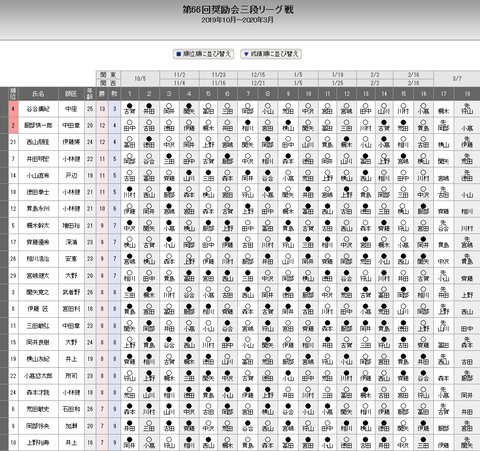Click the pink rank cell 2 for 服部
Viewport: 480px width, 451px height.
click(x=13, y=126)
